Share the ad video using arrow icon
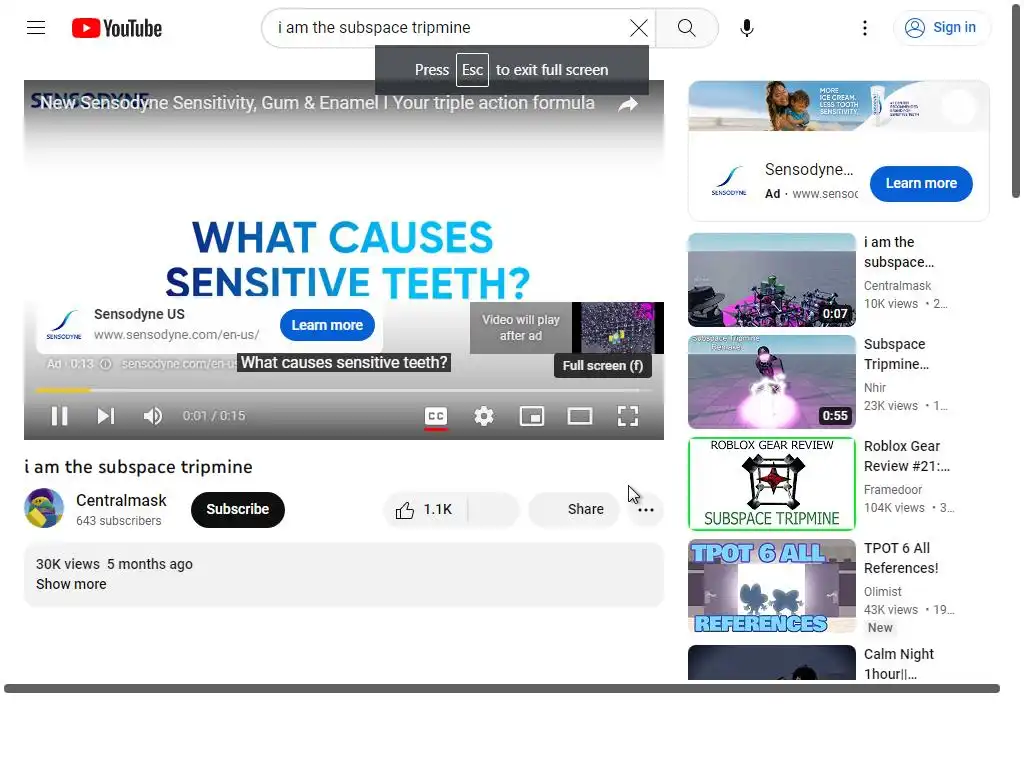 click(x=628, y=104)
